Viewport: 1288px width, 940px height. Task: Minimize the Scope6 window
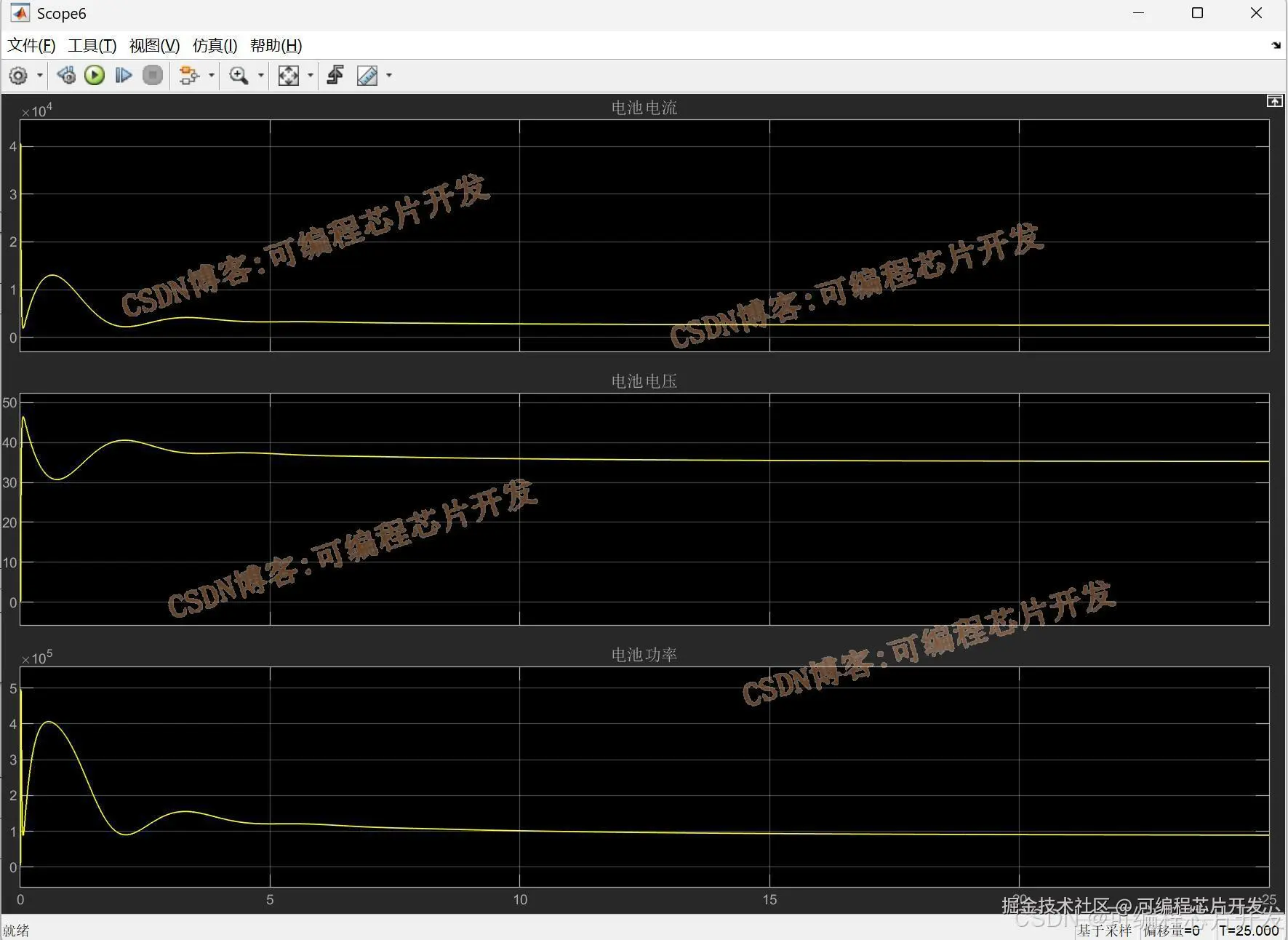(1139, 13)
